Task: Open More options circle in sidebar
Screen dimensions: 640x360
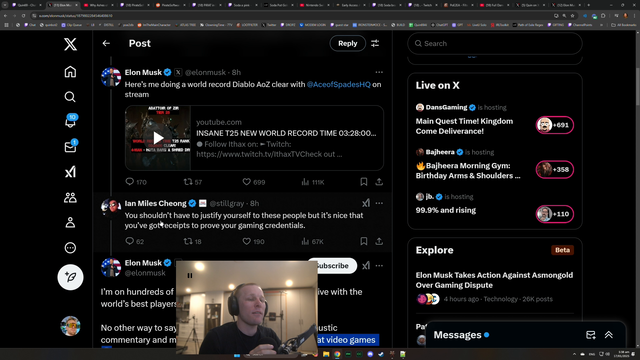Action: [x=70, y=248]
